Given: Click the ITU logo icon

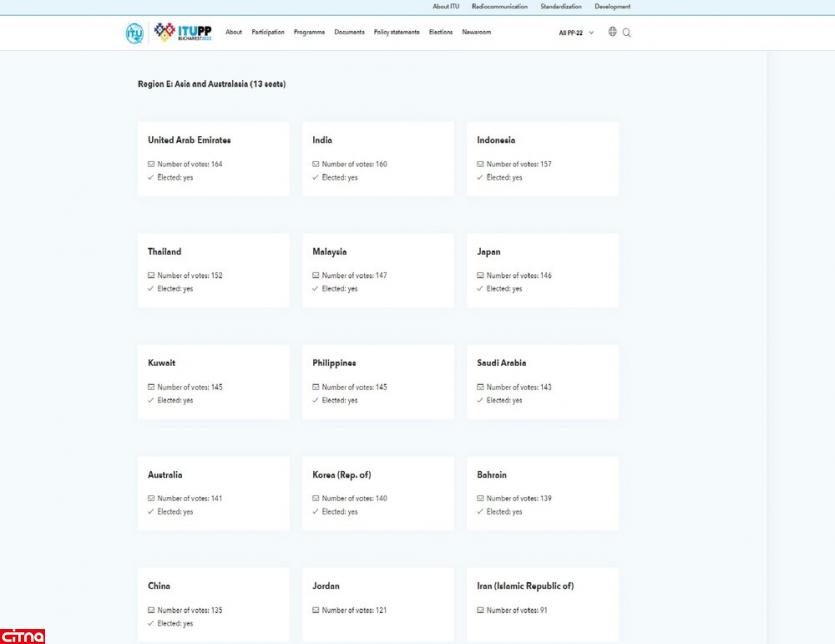Looking at the screenshot, I should click(x=134, y=32).
